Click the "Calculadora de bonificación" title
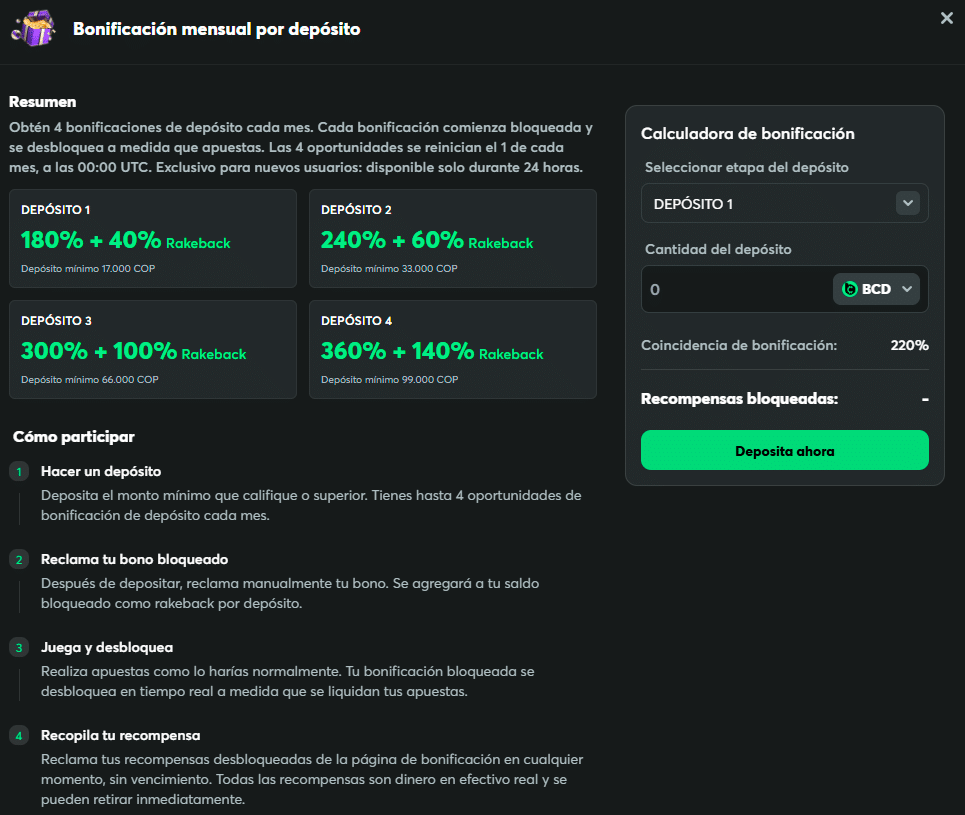The image size is (965, 815). [748, 134]
